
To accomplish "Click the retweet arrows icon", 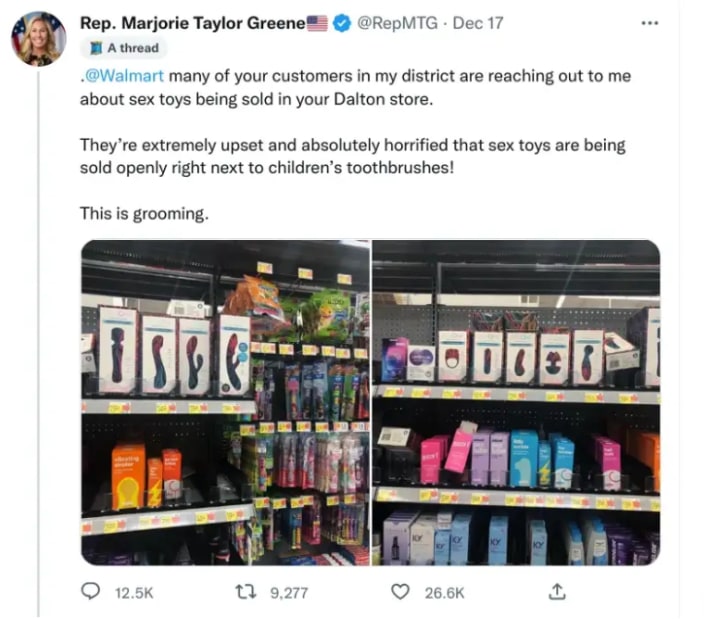I will (245, 592).
